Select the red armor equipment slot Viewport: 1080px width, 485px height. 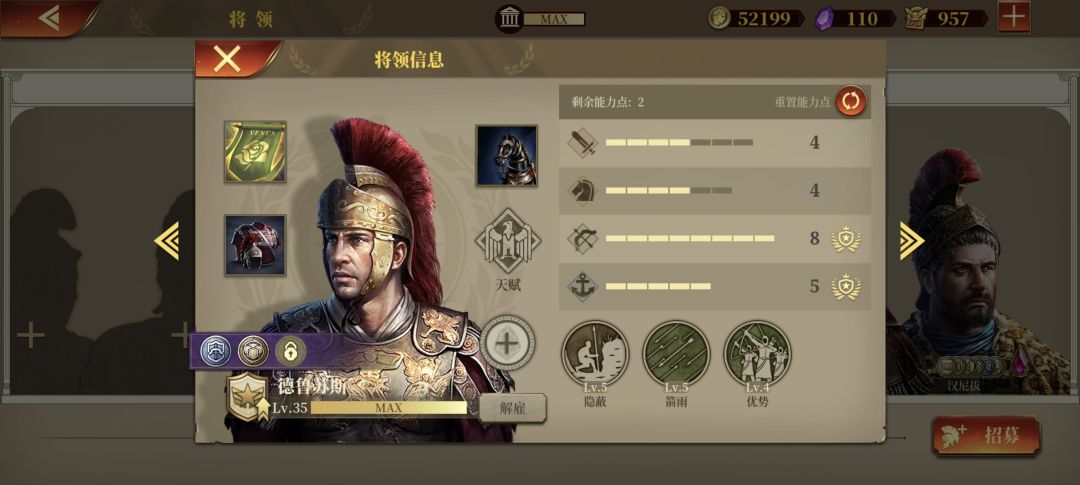[x=255, y=245]
